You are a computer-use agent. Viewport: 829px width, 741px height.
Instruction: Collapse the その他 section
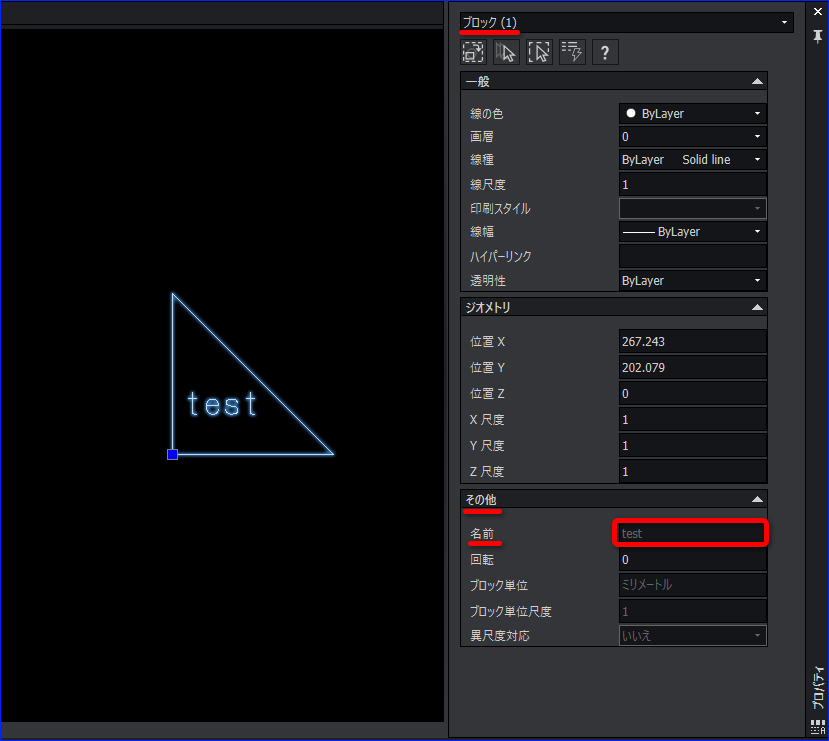(x=757, y=499)
